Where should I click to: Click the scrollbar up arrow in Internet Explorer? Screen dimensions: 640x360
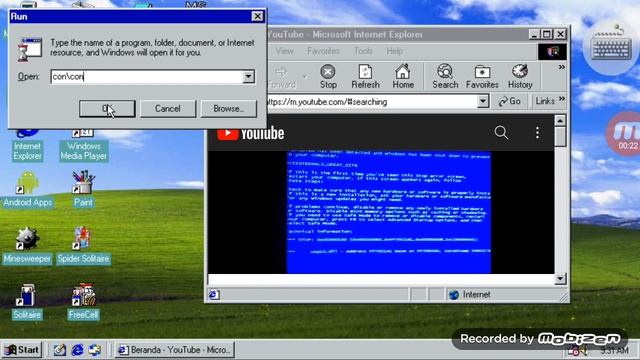(x=560, y=120)
